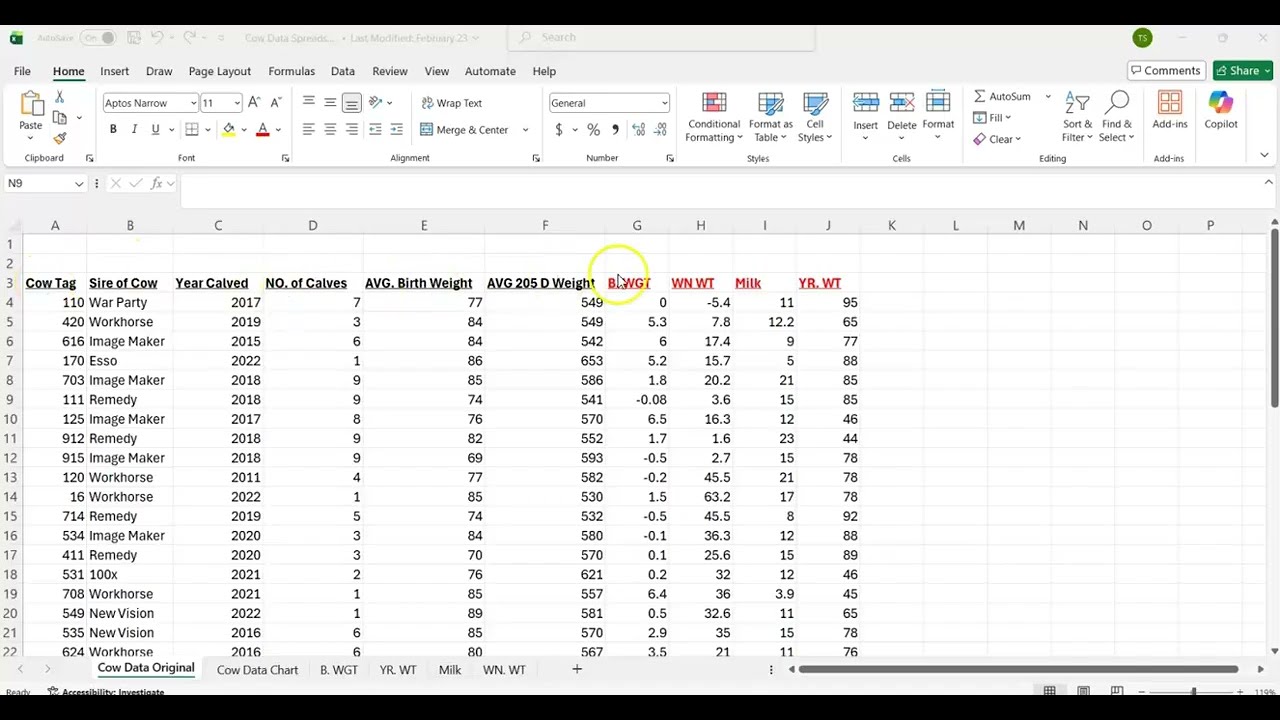Click the Format cells icon
The width and height of the screenshot is (1280, 720).
(x=938, y=104)
